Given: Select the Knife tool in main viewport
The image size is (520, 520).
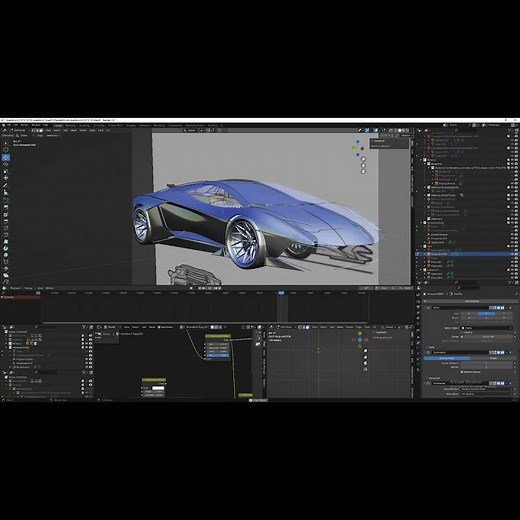Looking at the screenshot, I should [6, 235].
